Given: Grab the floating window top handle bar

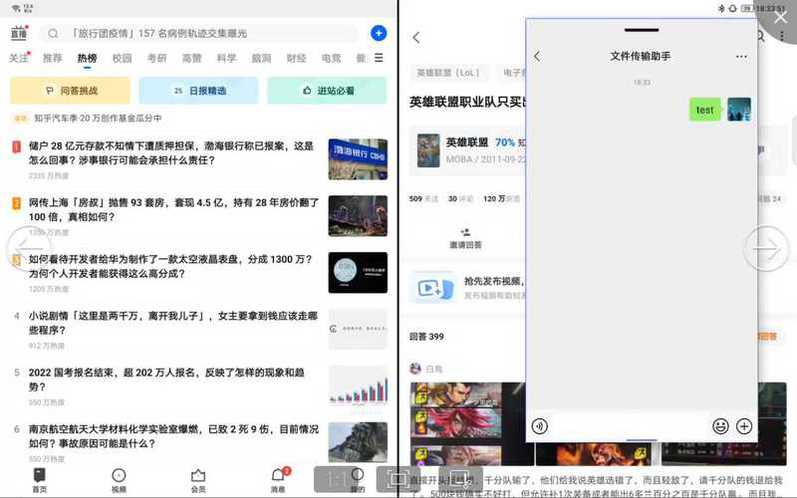Looking at the screenshot, I should pos(641,30).
